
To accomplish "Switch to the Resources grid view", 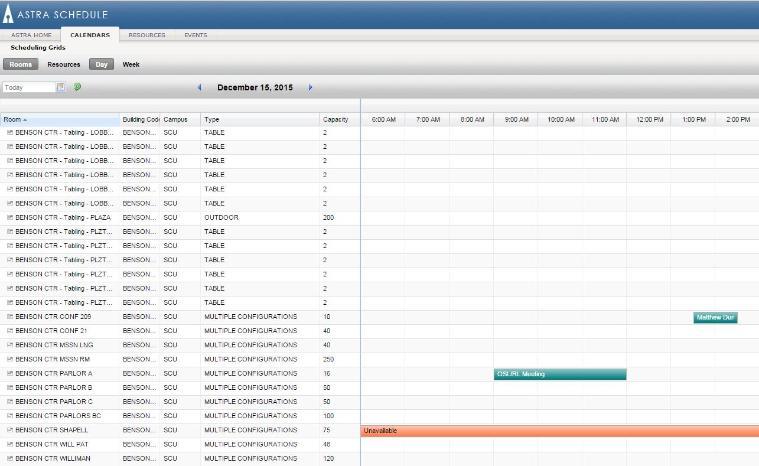I will click(x=64, y=64).
